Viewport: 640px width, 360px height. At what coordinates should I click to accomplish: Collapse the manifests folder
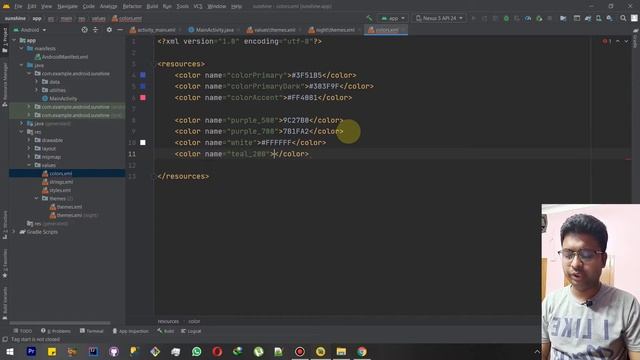22,49
